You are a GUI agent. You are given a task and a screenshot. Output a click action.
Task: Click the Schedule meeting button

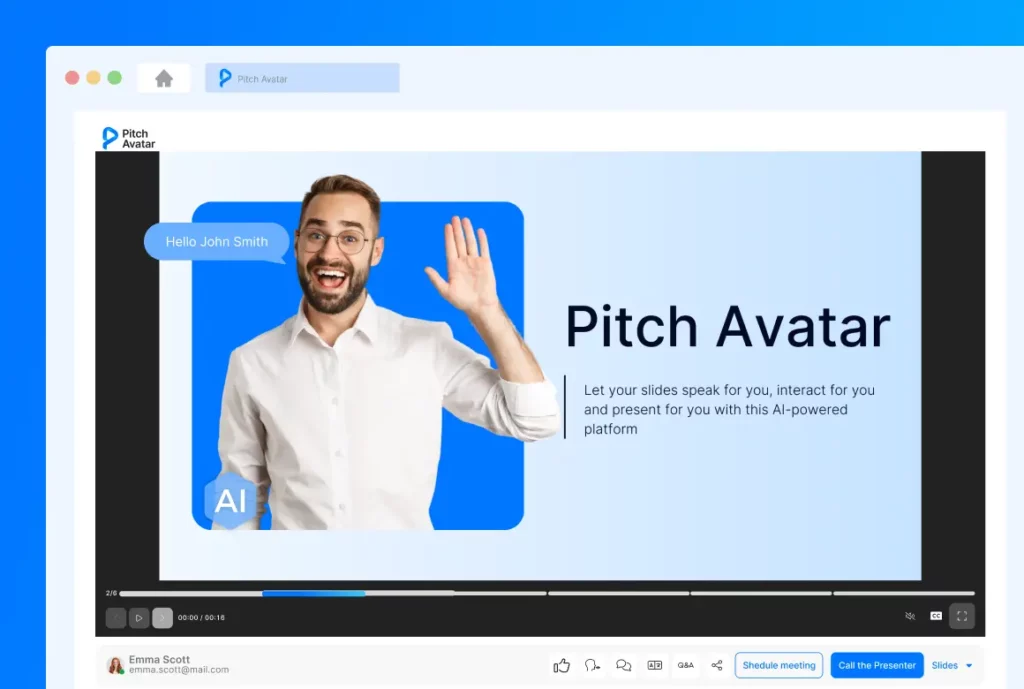pyautogui.click(x=778, y=665)
